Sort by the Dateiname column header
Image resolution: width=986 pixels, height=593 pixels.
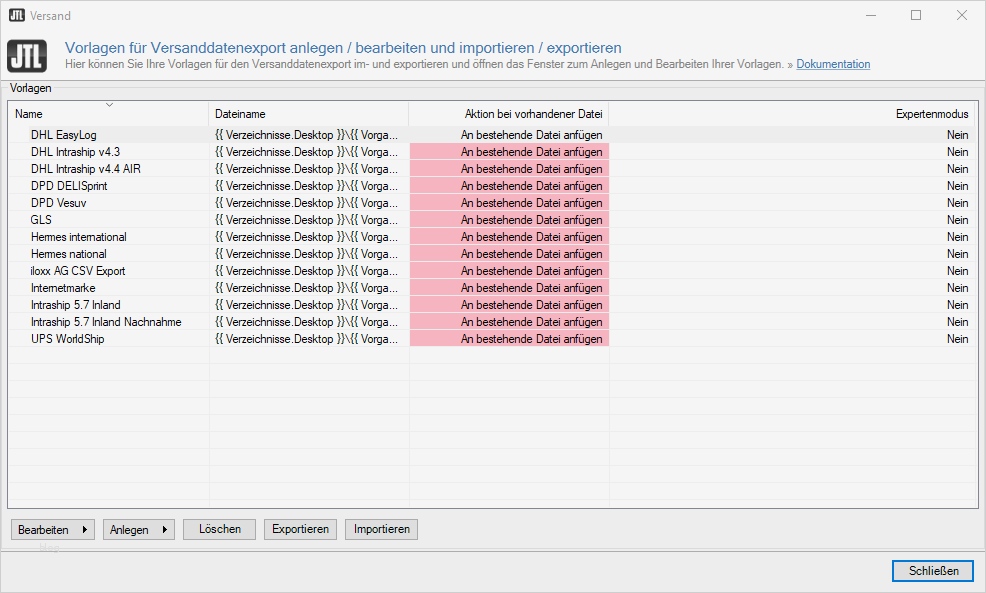click(308, 114)
